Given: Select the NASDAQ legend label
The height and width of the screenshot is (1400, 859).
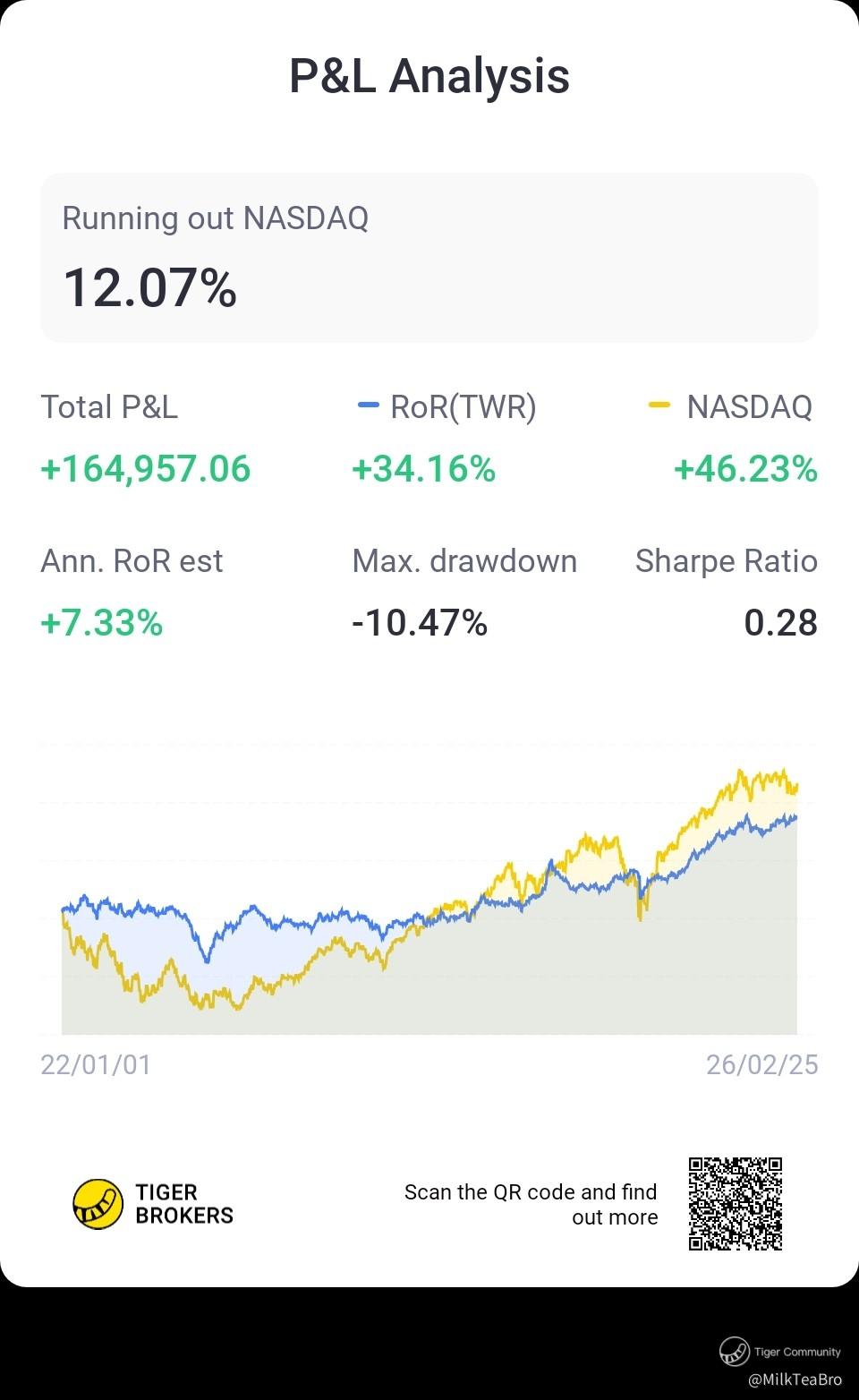Looking at the screenshot, I should pos(749,407).
